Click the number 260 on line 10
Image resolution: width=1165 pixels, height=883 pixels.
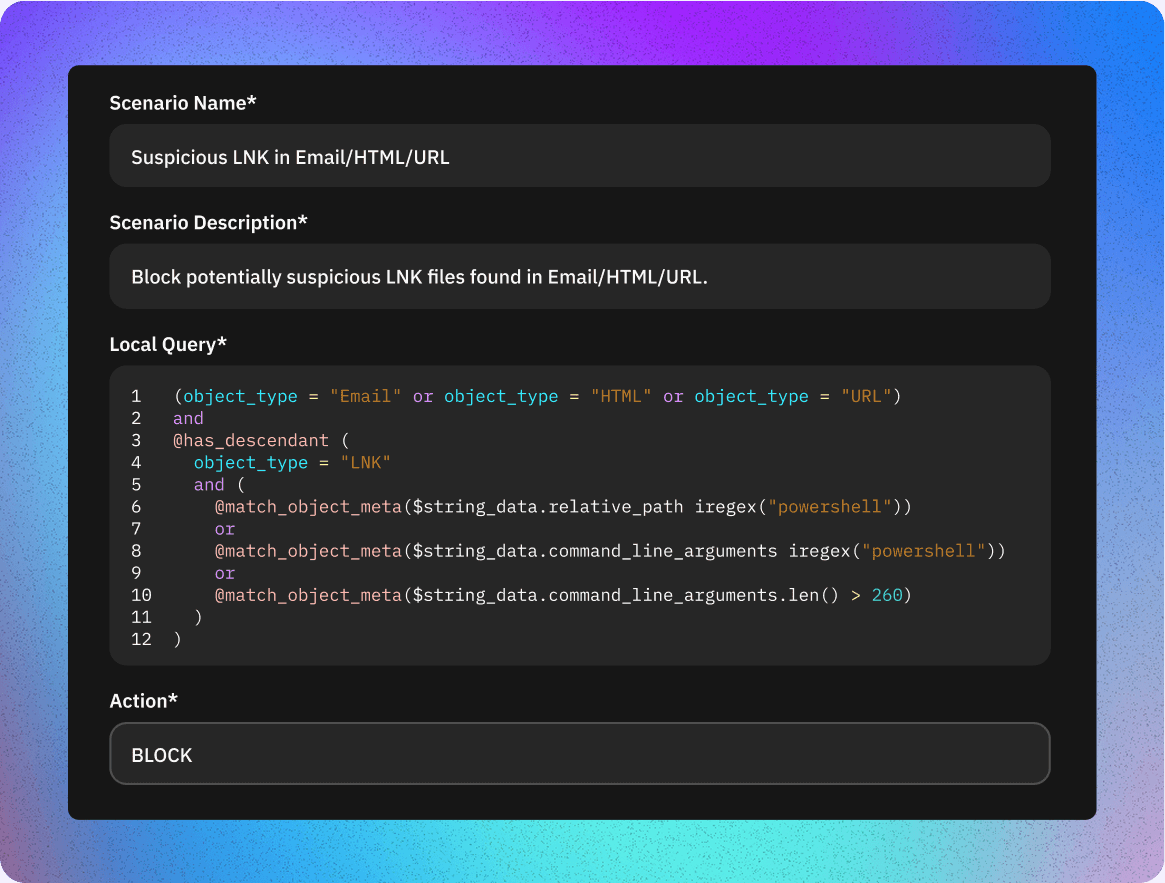(887, 595)
